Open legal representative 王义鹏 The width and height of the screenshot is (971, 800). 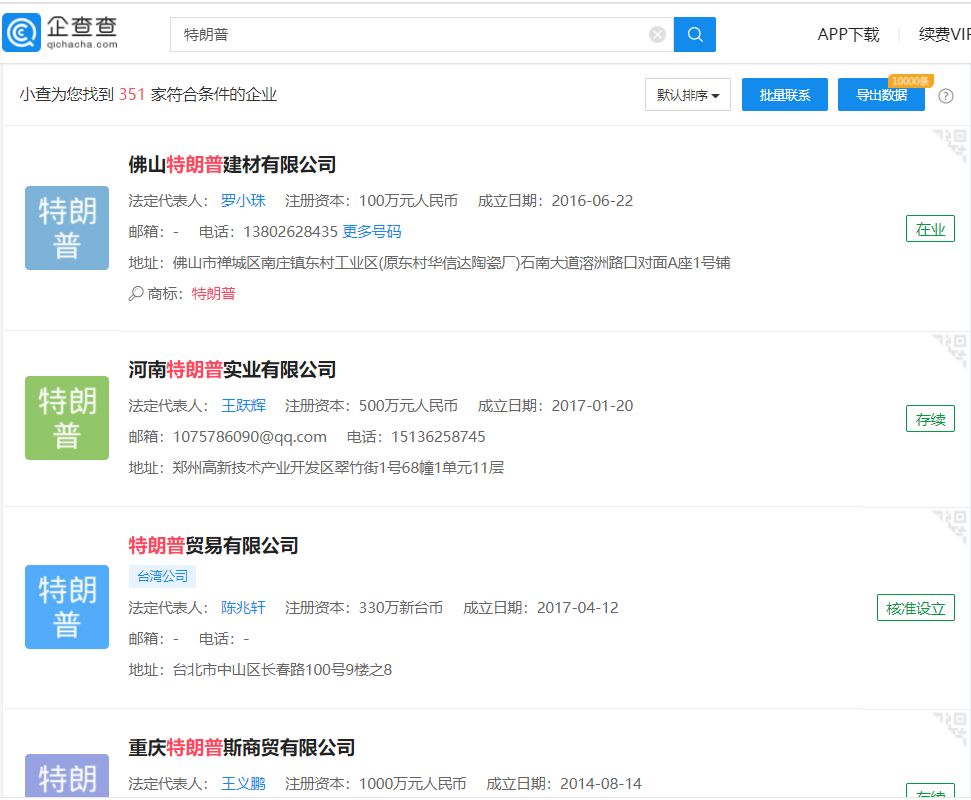pos(243,783)
